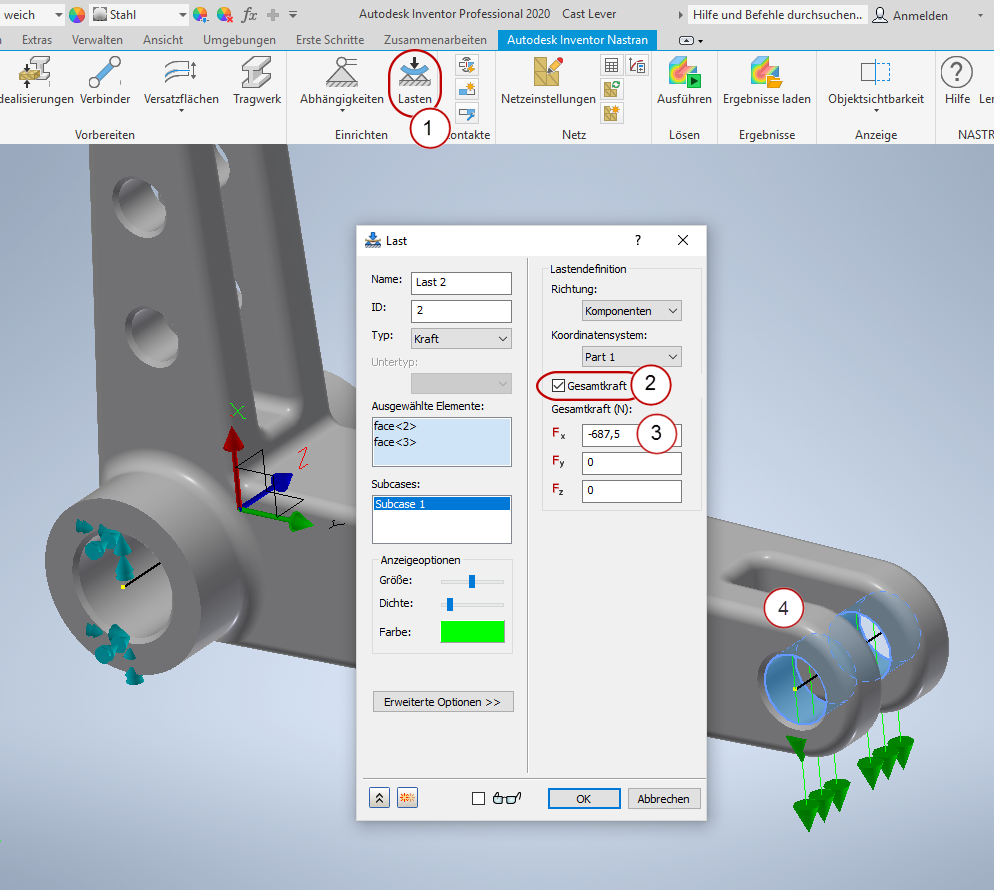
Task: Click the Anmelden sign-in user icon
Action: 880,15
